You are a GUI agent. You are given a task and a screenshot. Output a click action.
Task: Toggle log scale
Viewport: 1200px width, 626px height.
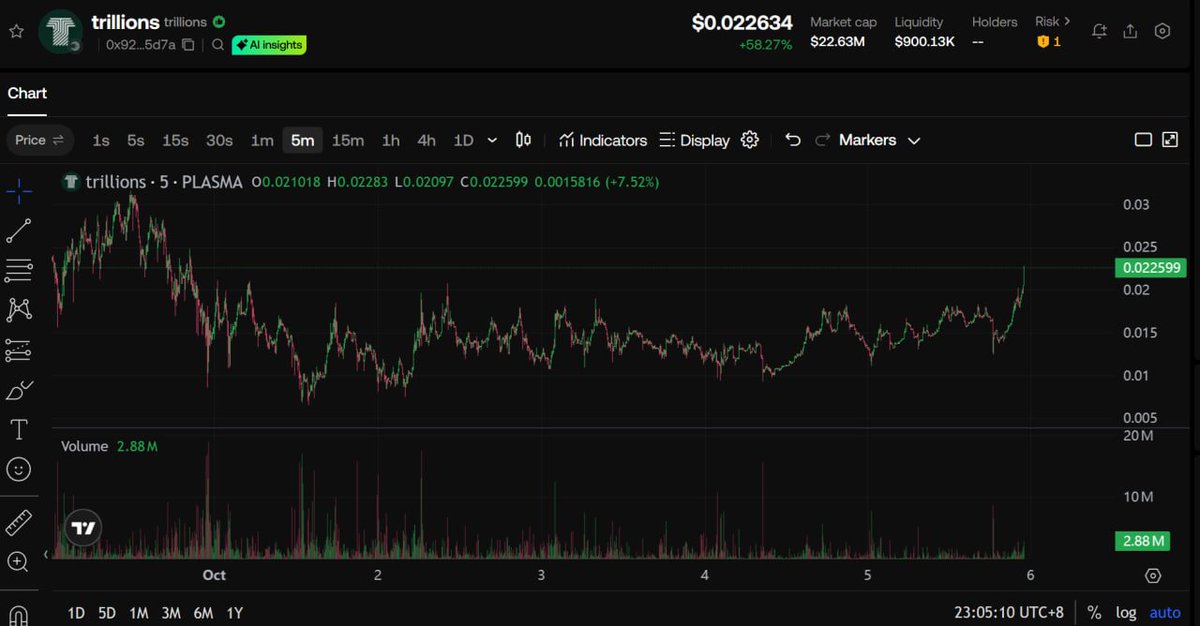pos(1125,612)
